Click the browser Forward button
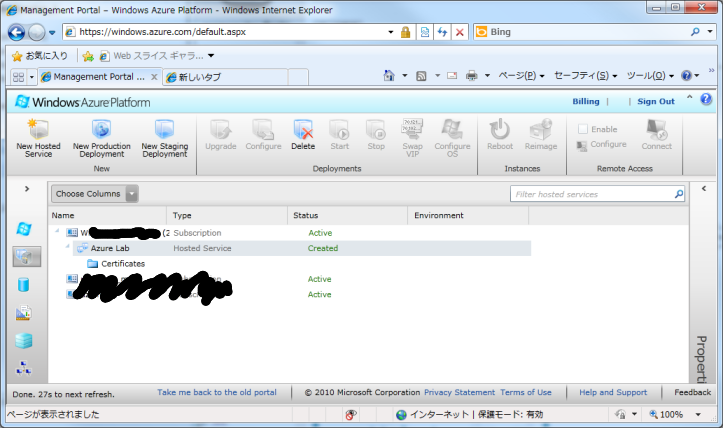 36,32
